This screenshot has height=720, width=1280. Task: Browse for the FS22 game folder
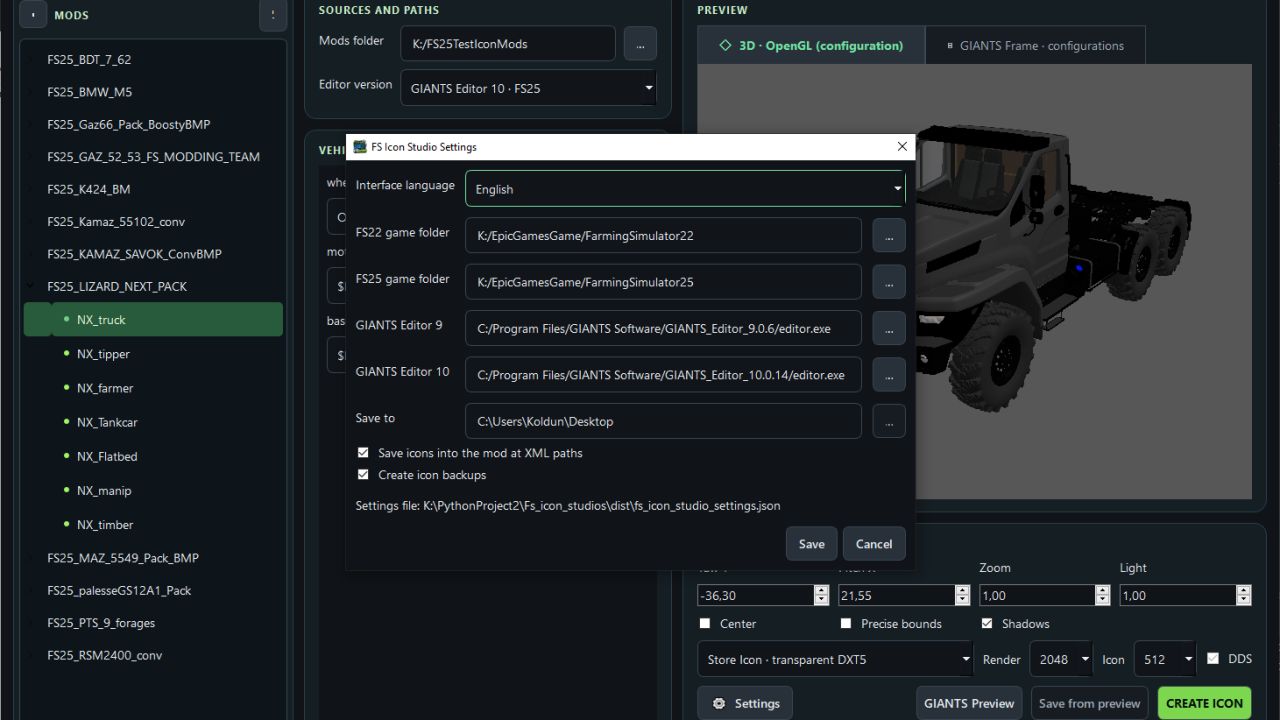point(889,236)
